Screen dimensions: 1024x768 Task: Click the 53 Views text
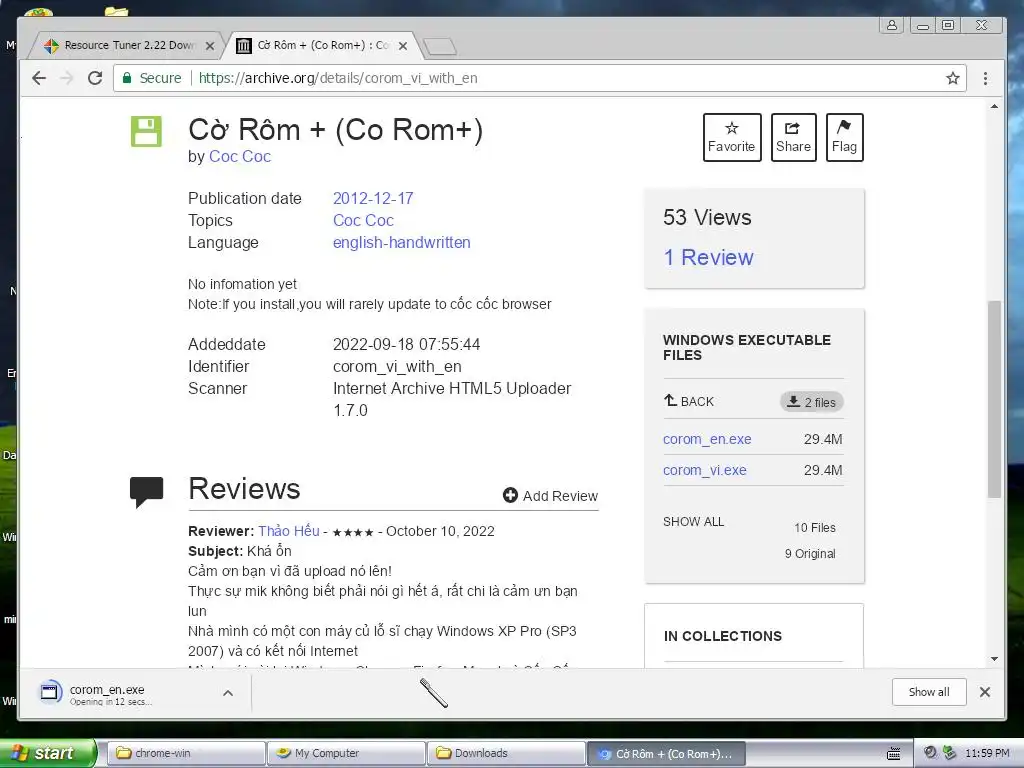pyautogui.click(x=707, y=217)
